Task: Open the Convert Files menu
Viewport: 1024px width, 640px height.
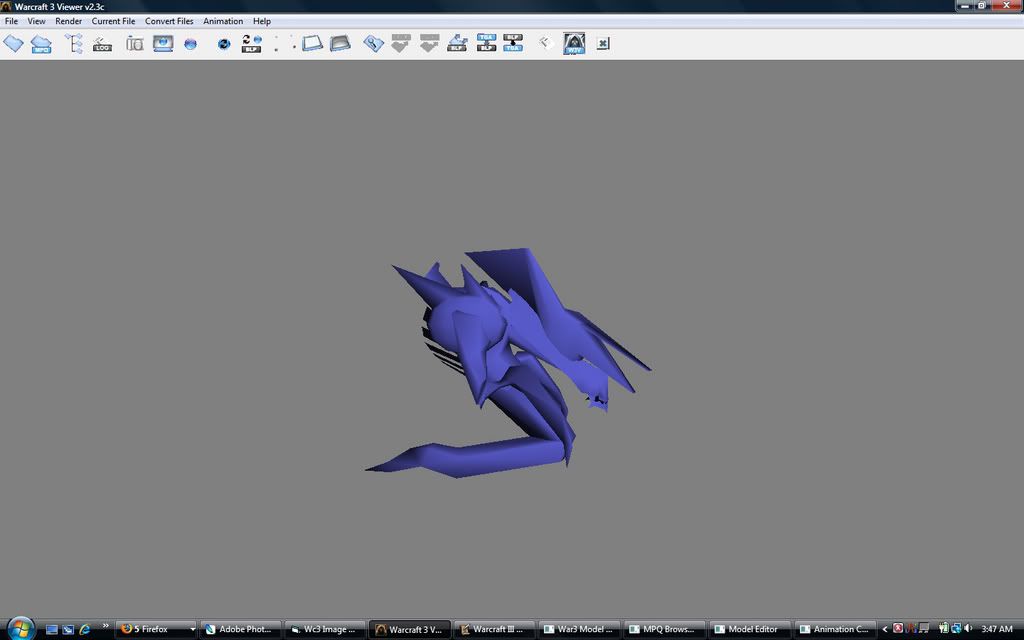Action: (169, 21)
